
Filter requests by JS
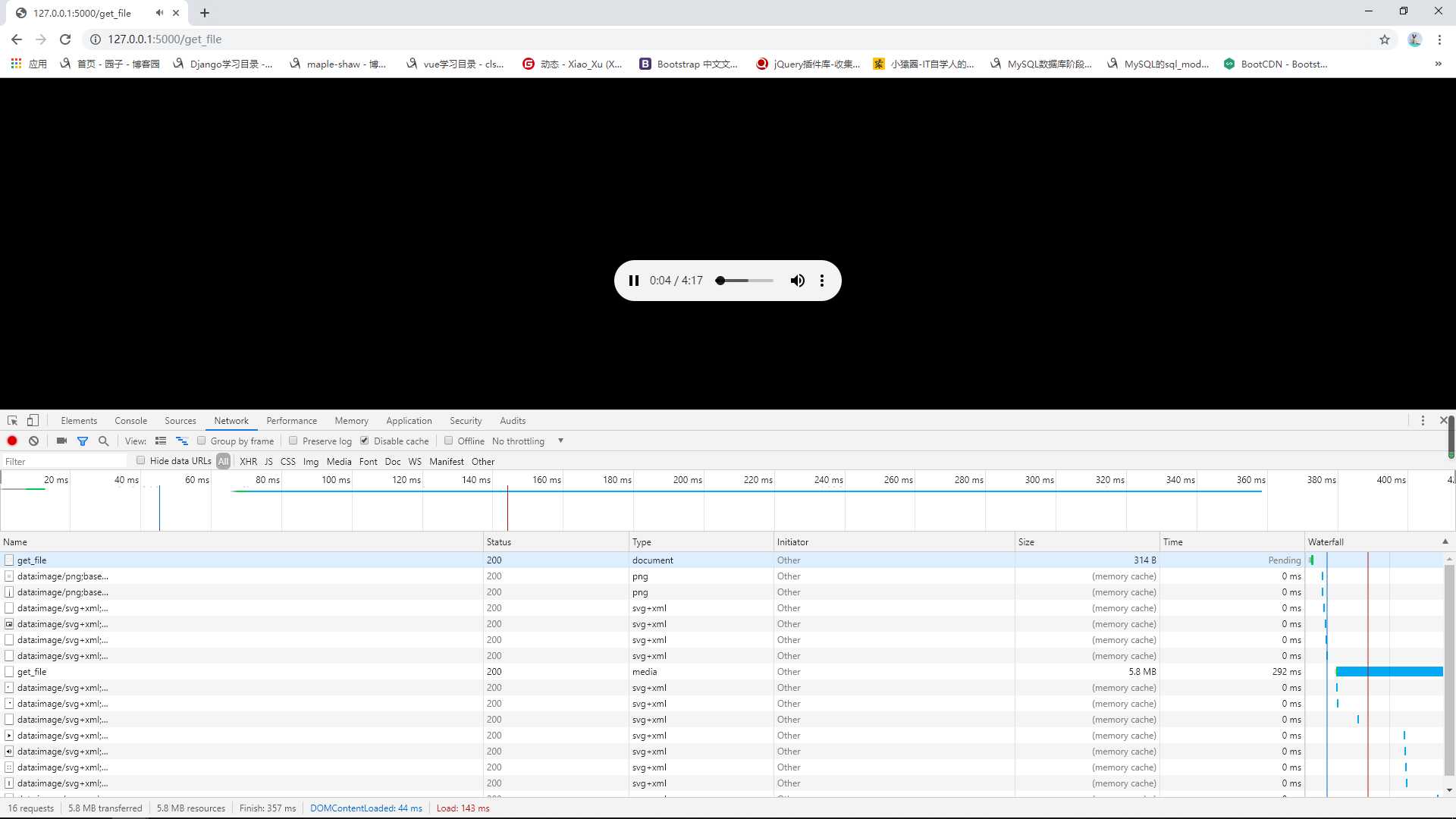coord(268,461)
